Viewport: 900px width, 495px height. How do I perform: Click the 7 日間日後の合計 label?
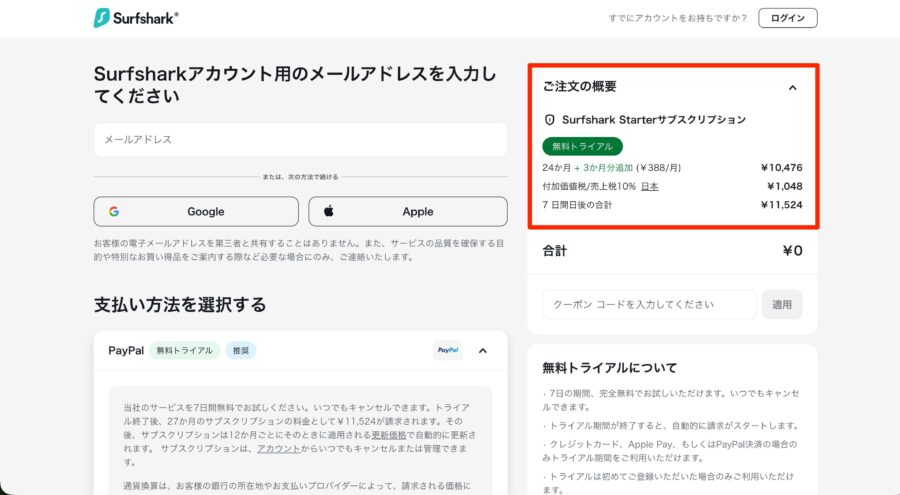[577, 204]
